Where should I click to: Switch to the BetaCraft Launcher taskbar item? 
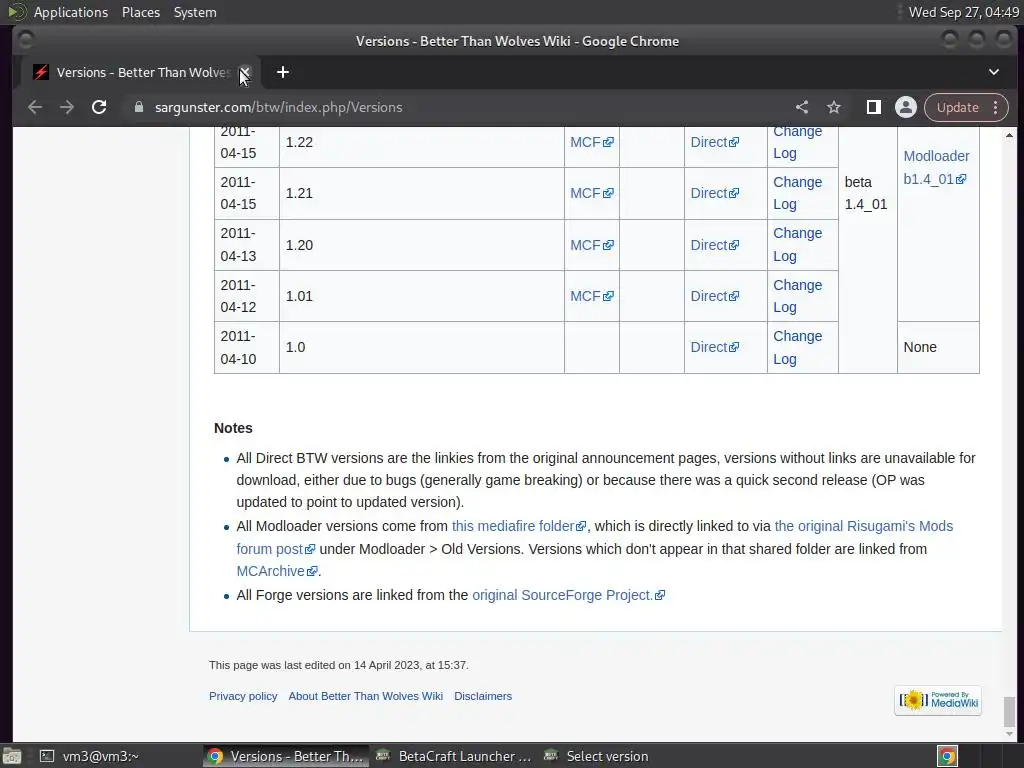[x=454, y=756]
